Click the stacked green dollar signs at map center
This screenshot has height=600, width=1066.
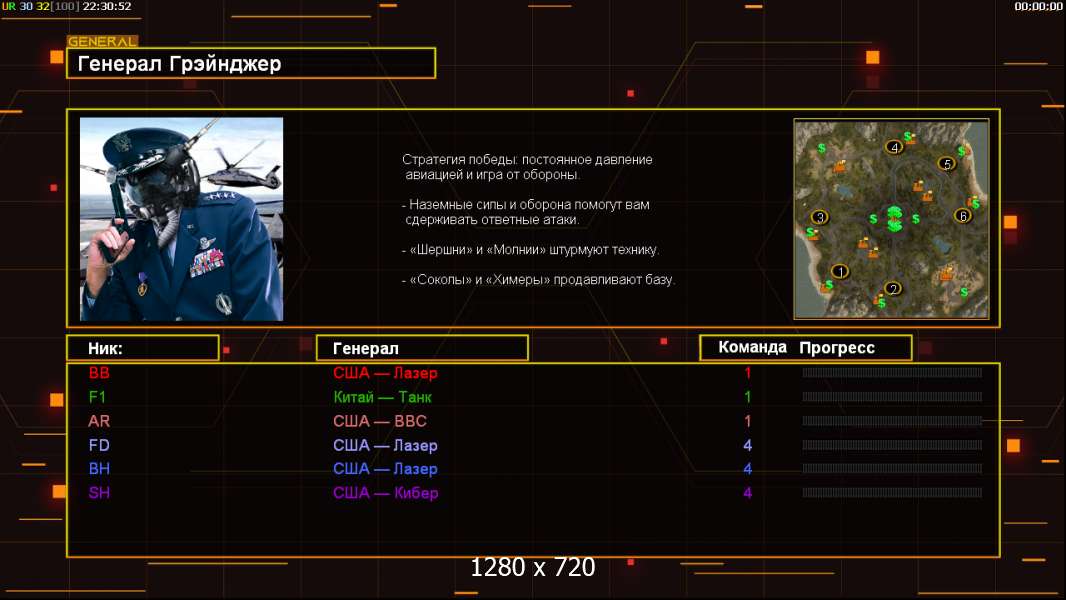click(x=895, y=219)
